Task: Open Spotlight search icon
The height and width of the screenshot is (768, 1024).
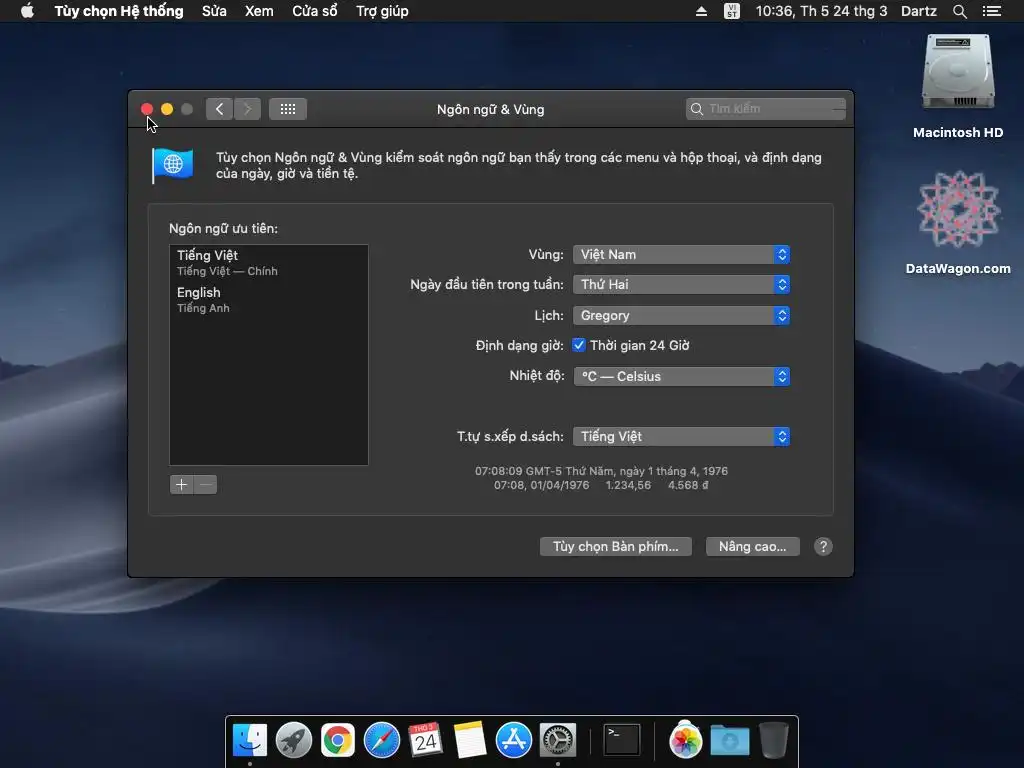Action: click(959, 11)
